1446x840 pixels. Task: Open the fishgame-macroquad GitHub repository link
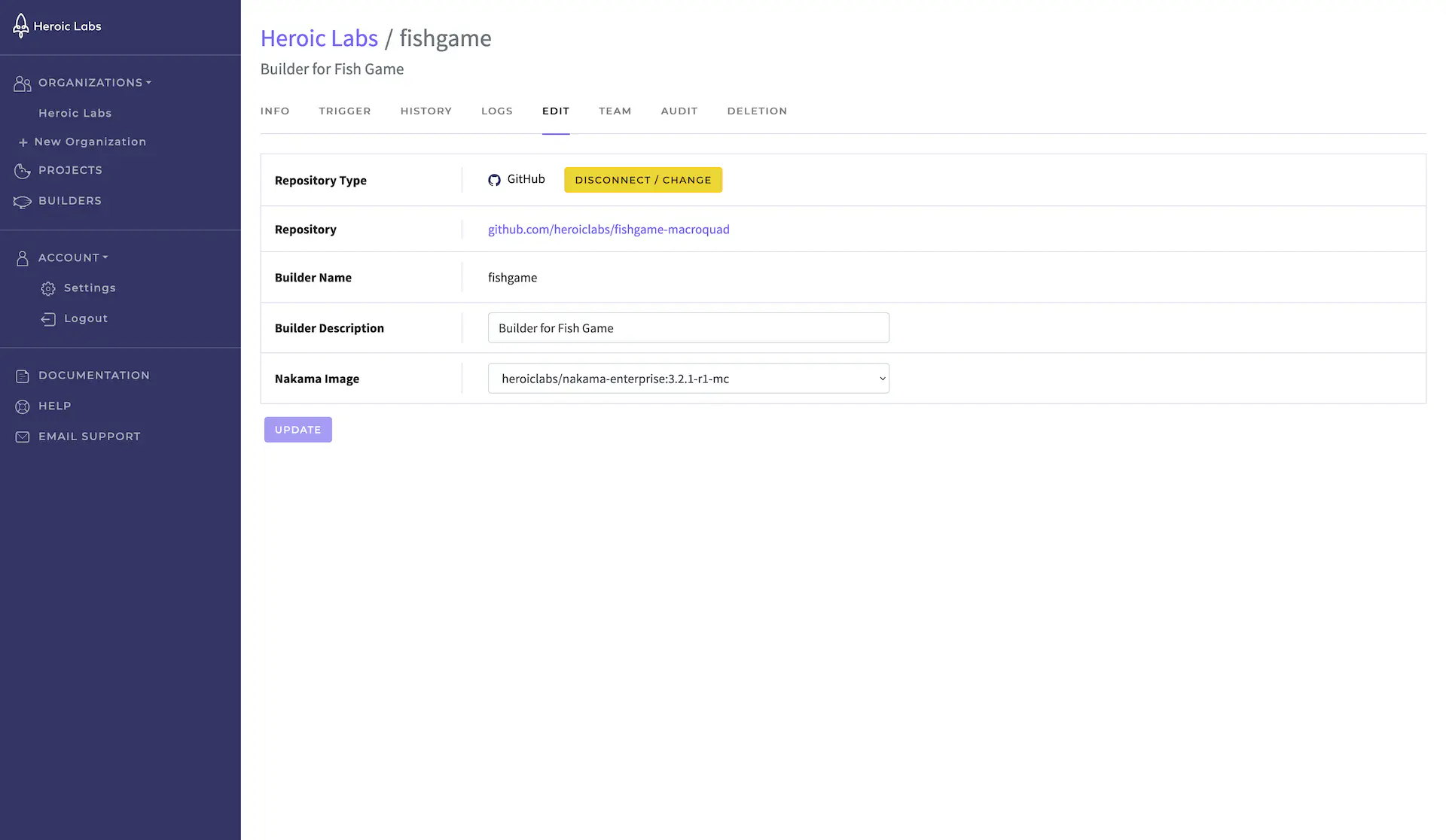tap(609, 230)
